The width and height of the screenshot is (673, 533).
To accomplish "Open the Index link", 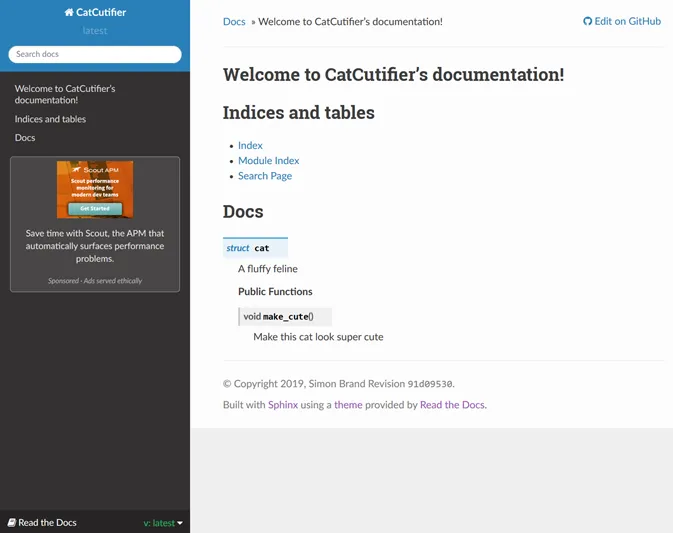I will click(x=250, y=145).
